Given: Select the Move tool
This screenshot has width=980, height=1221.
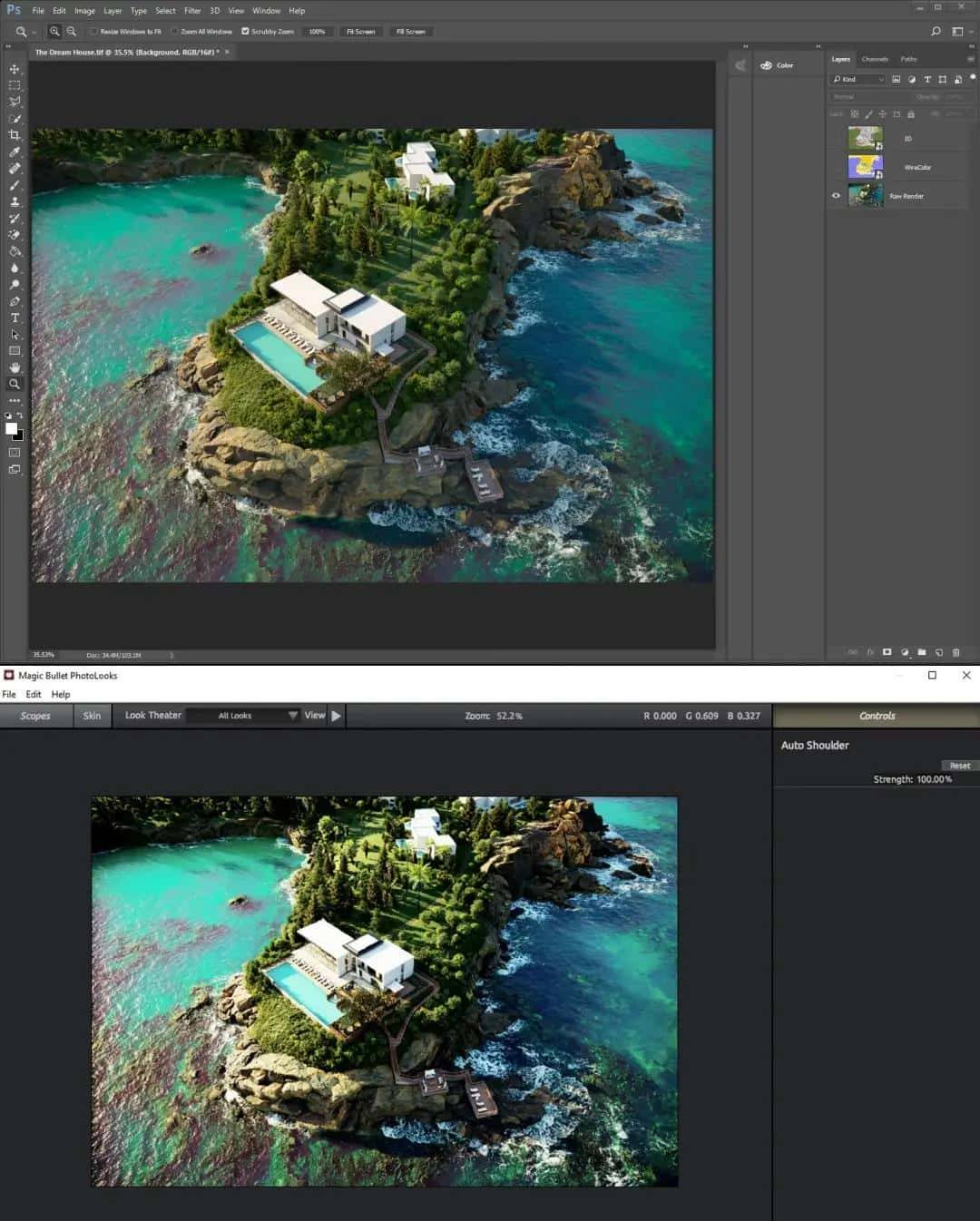Looking at the screenshot, I should 14,68.
